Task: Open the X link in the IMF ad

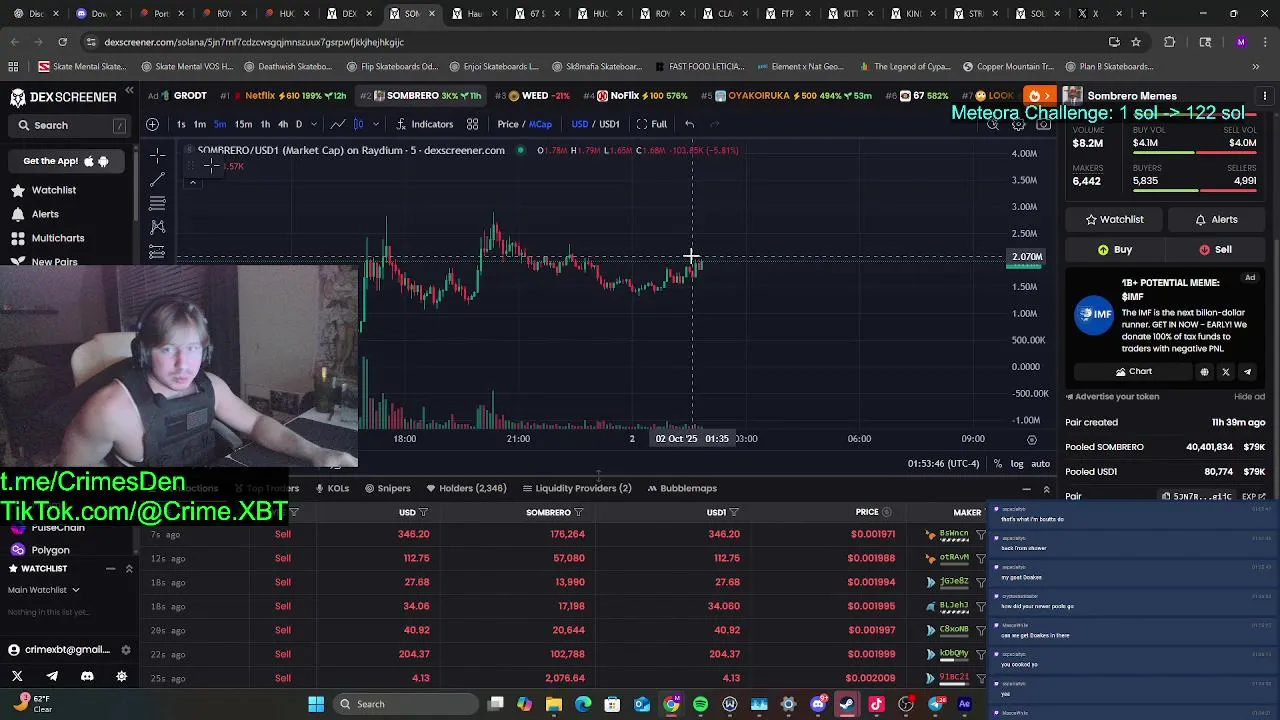Action: click(1226, 372)
